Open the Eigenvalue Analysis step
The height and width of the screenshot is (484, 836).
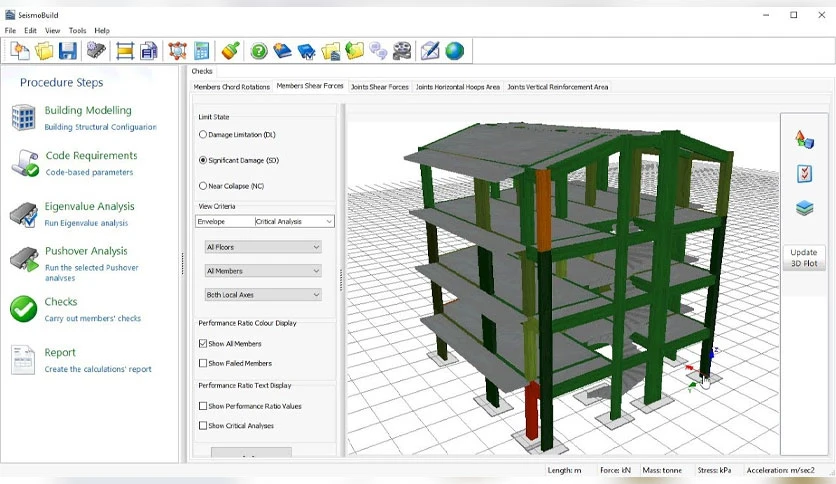coord(90,206)
